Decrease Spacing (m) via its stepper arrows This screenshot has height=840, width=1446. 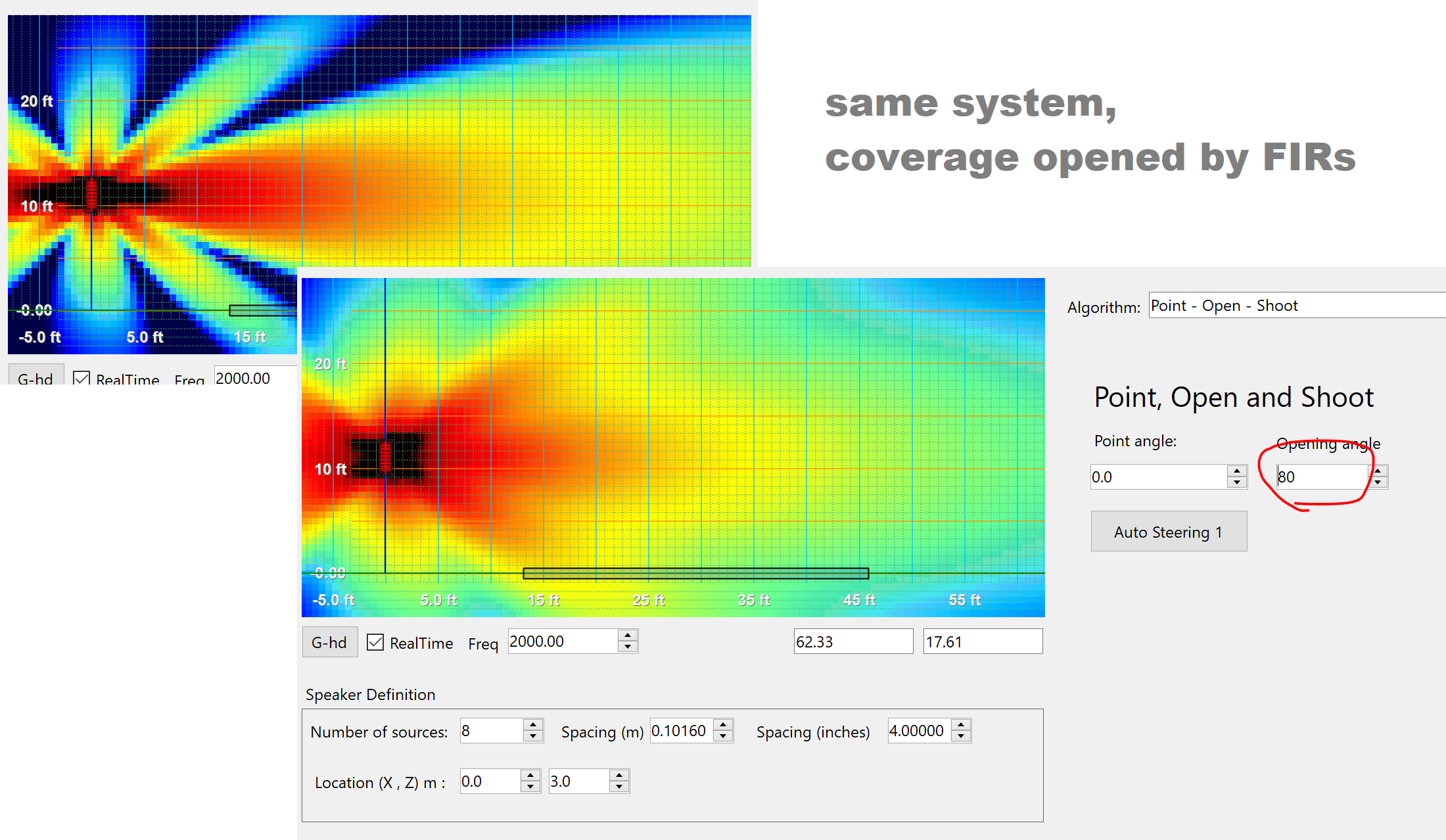[x=724, y=736]
